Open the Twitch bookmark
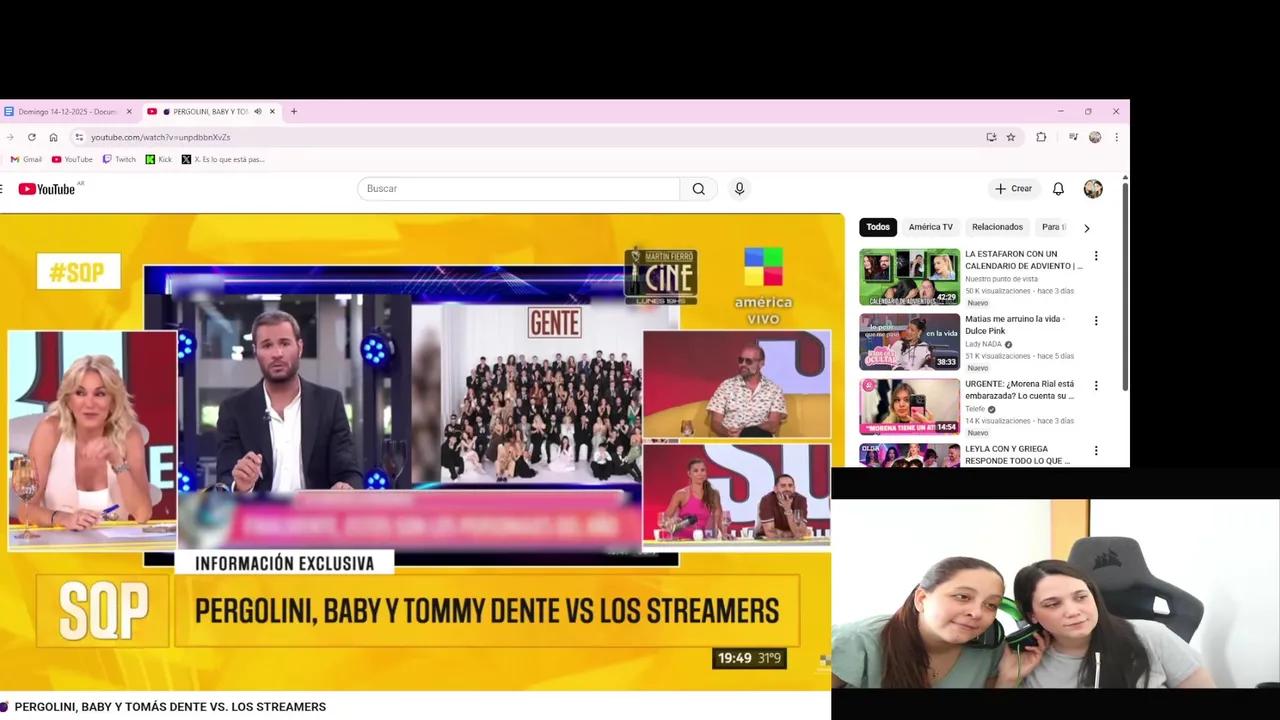 pyautogui.click(x=119, y=159)
